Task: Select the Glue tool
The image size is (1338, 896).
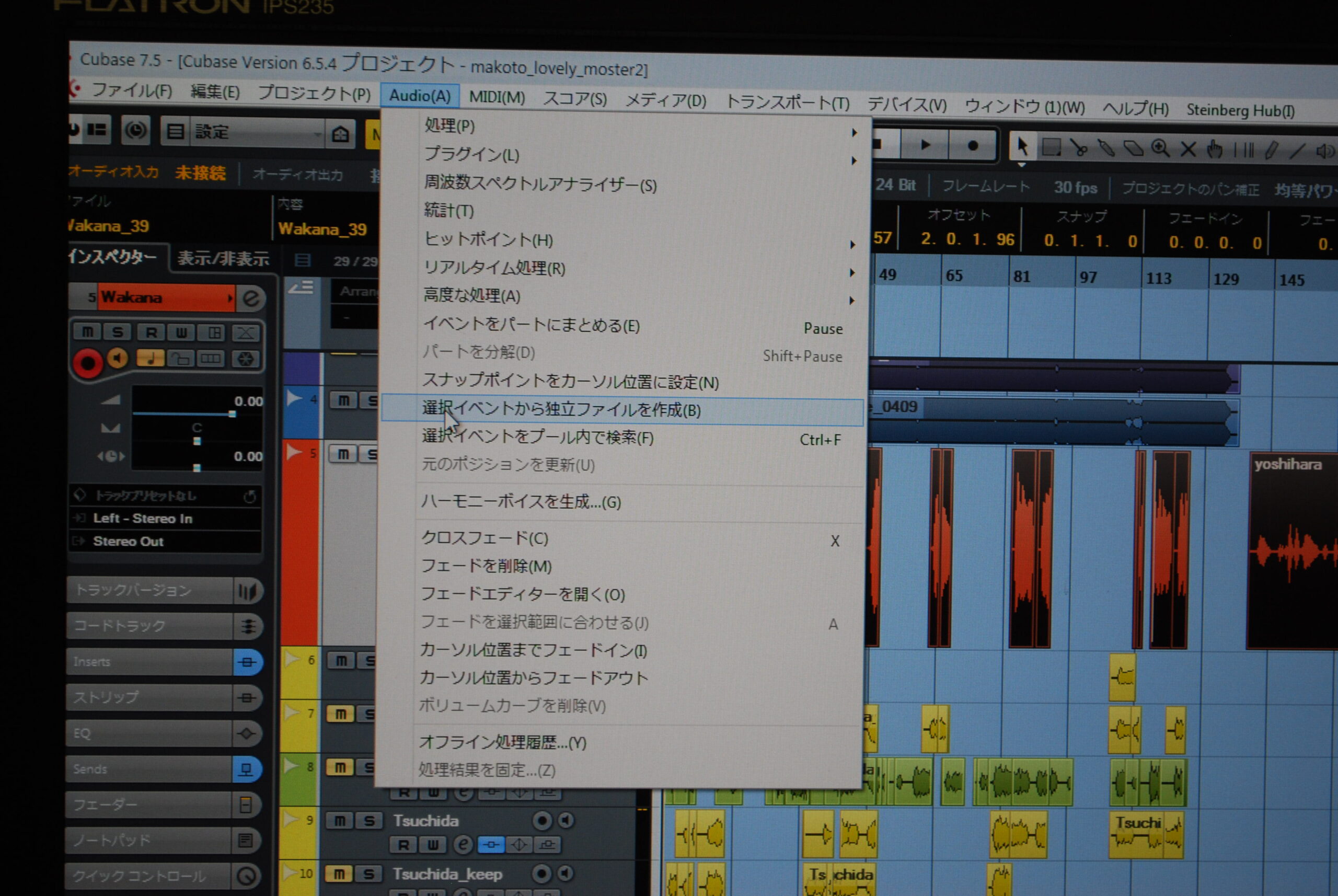Action: tap(1106, 148)
